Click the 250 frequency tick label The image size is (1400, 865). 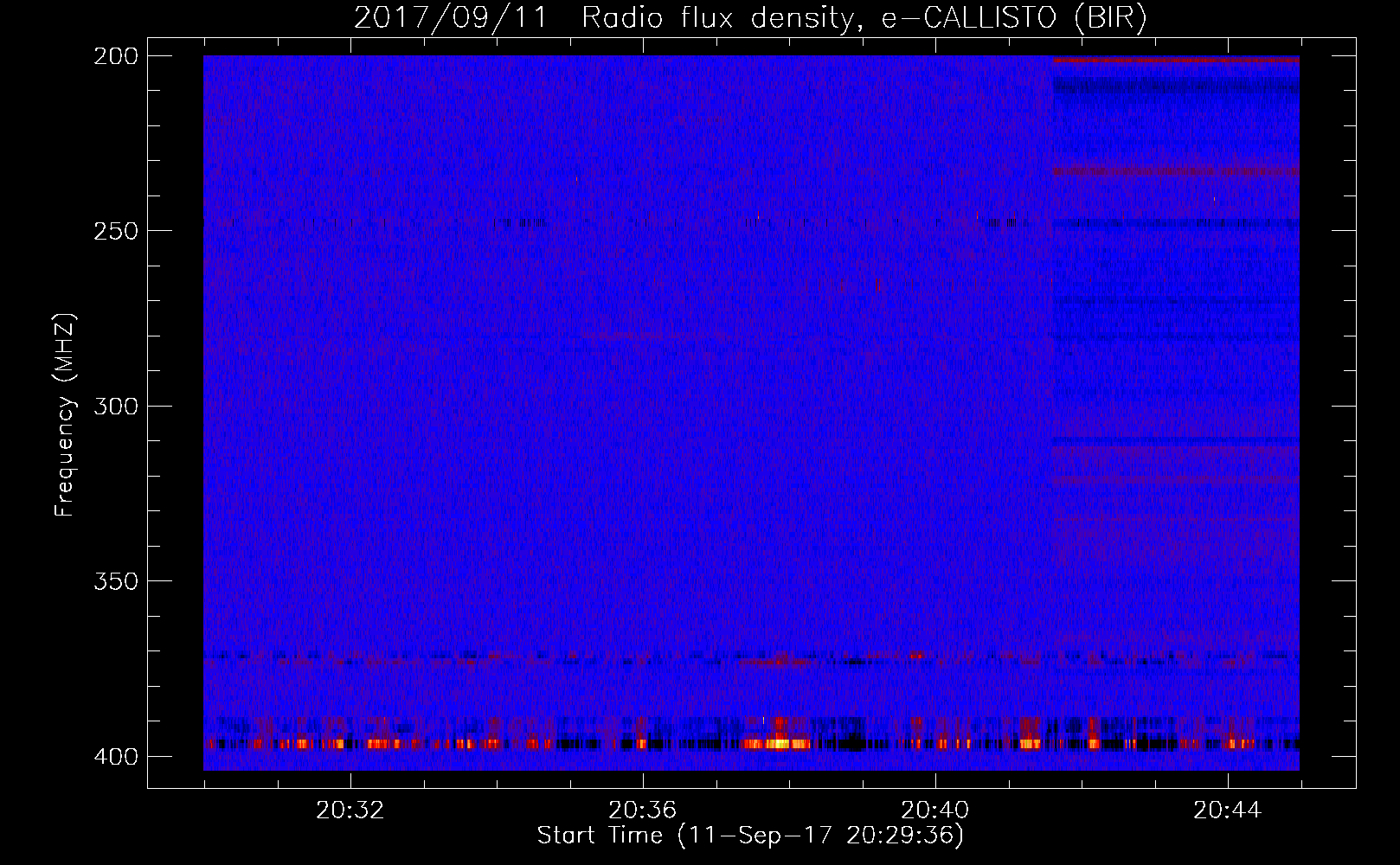pyautogui.click(x=115, y=231)
